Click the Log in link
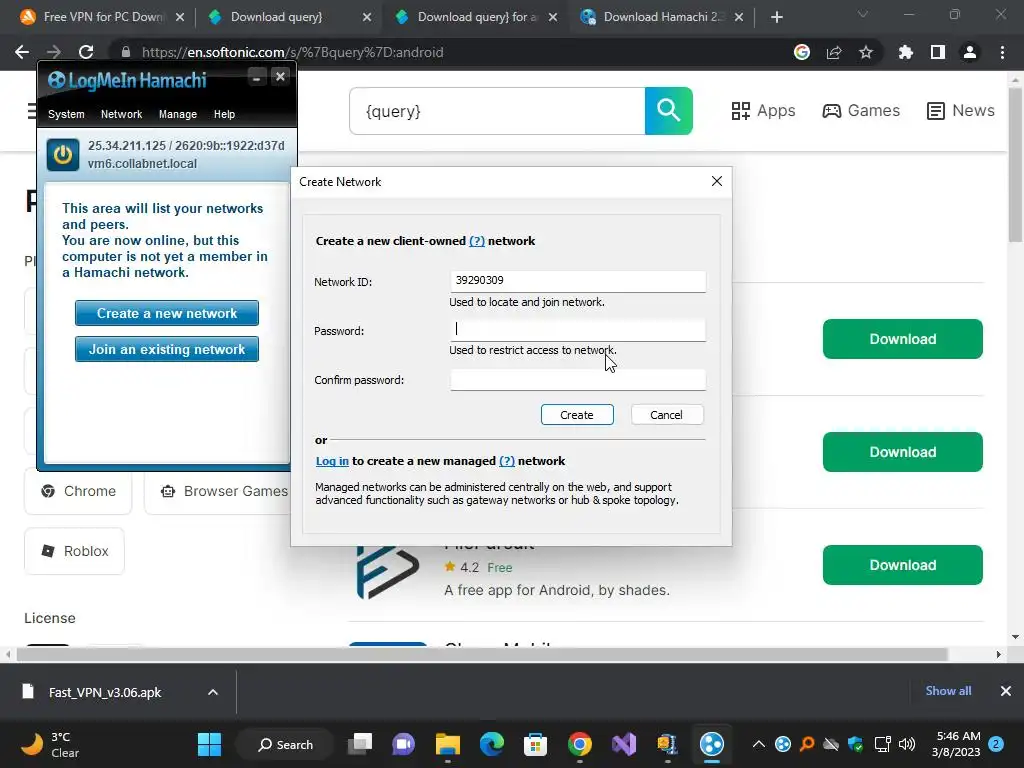Viewport: 1024px width, 768px height. pyautogui.click(x=332, y=461)
